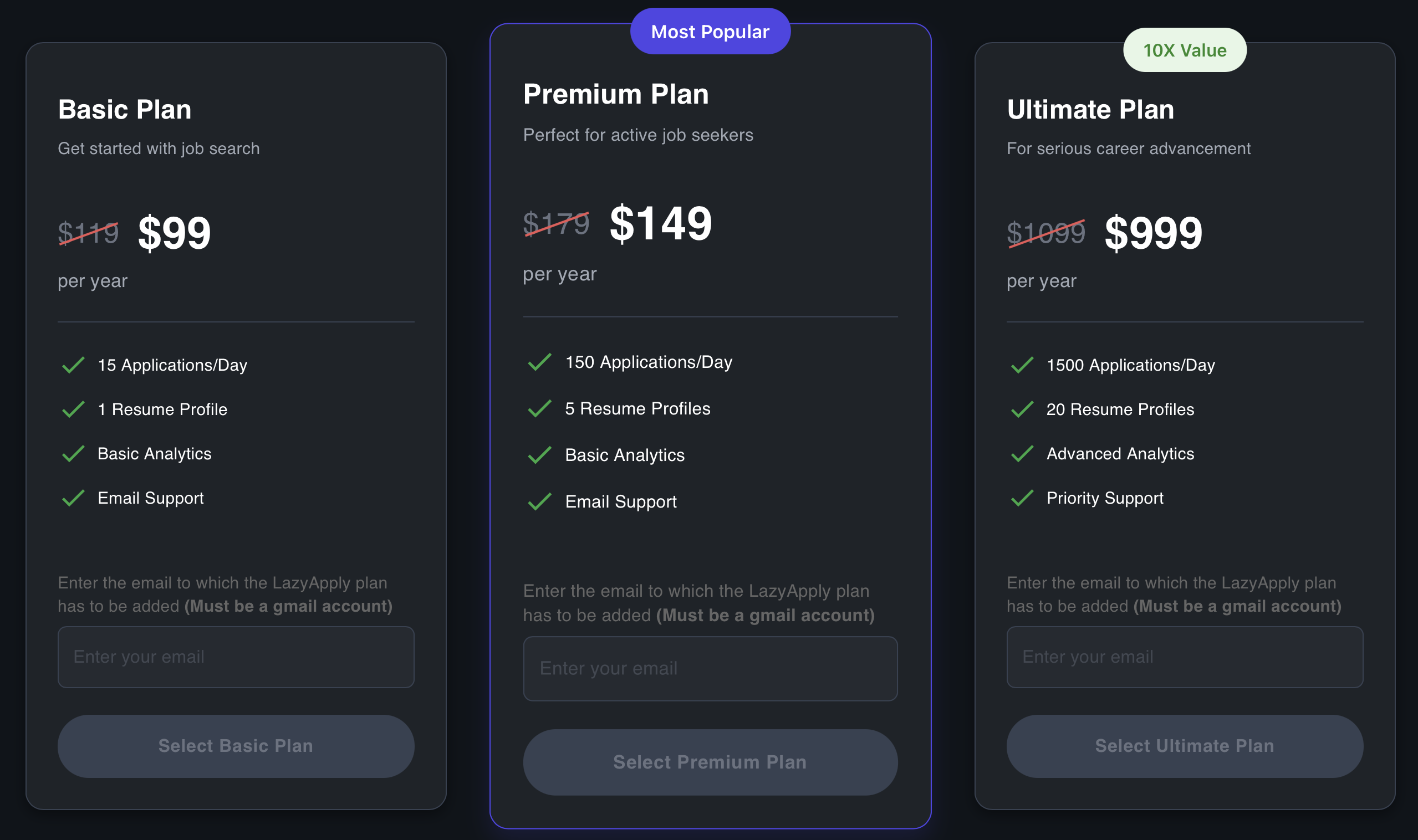Click the checkmark next to 5 Resume Profiles

tap(540, 409)
